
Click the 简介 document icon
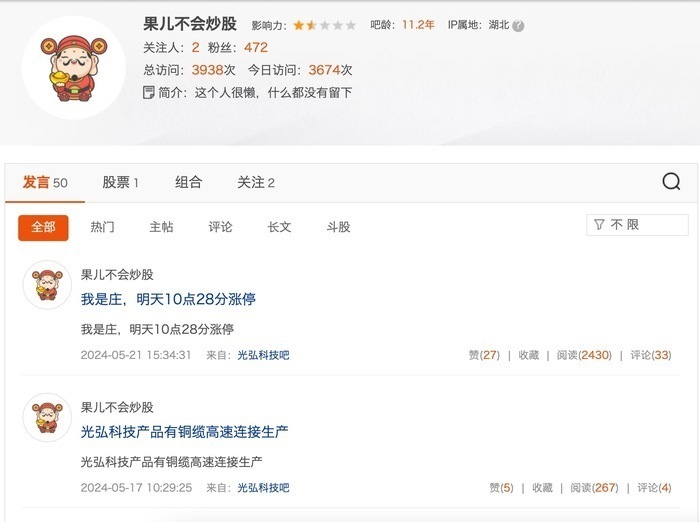coord(148,92)
